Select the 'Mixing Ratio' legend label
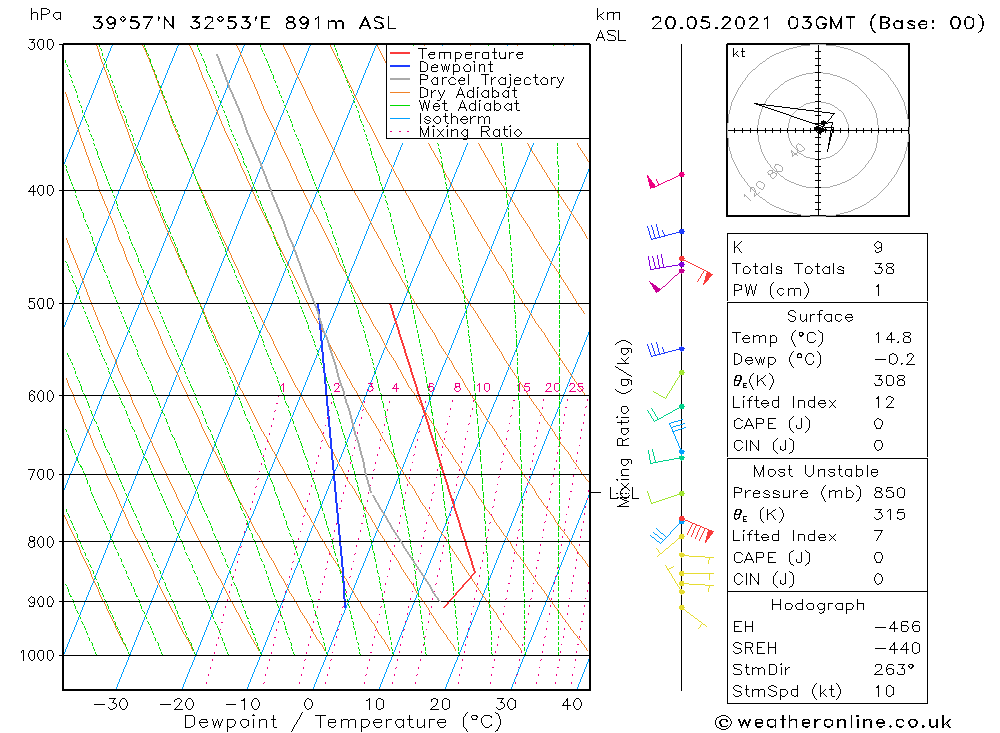 pos(470,131)
